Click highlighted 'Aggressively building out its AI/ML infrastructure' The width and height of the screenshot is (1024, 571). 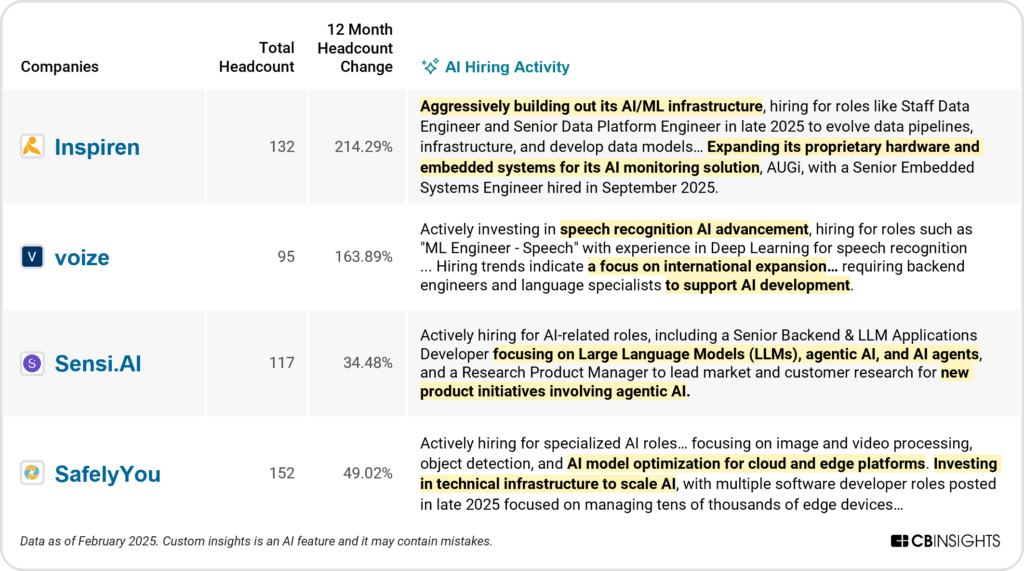[591, 106]
